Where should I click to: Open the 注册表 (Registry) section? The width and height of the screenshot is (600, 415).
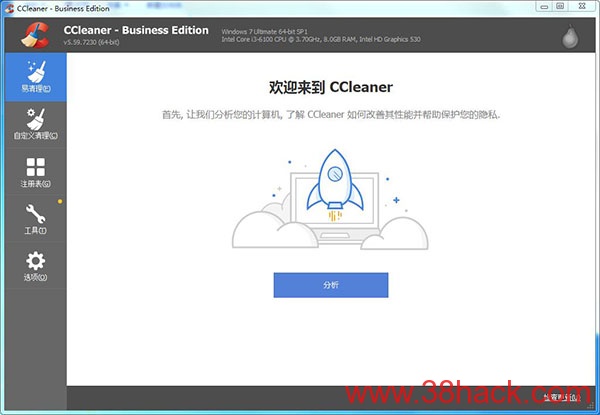(x=36, y=172)
